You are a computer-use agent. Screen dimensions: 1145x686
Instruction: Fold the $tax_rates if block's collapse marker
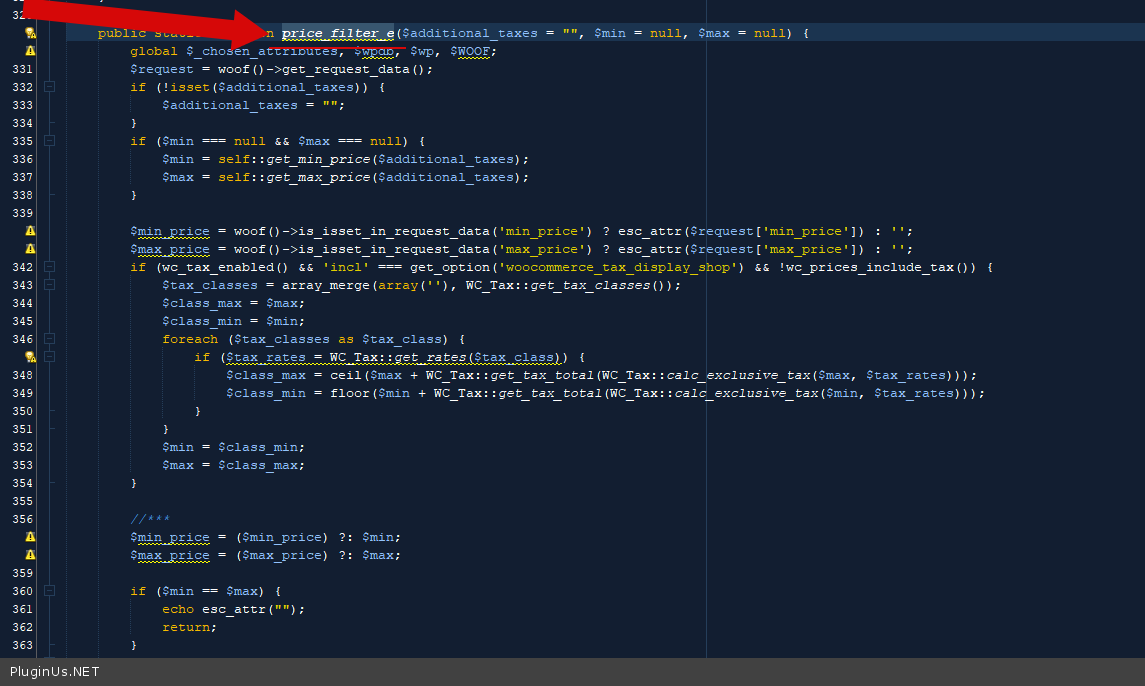(49, 357)
